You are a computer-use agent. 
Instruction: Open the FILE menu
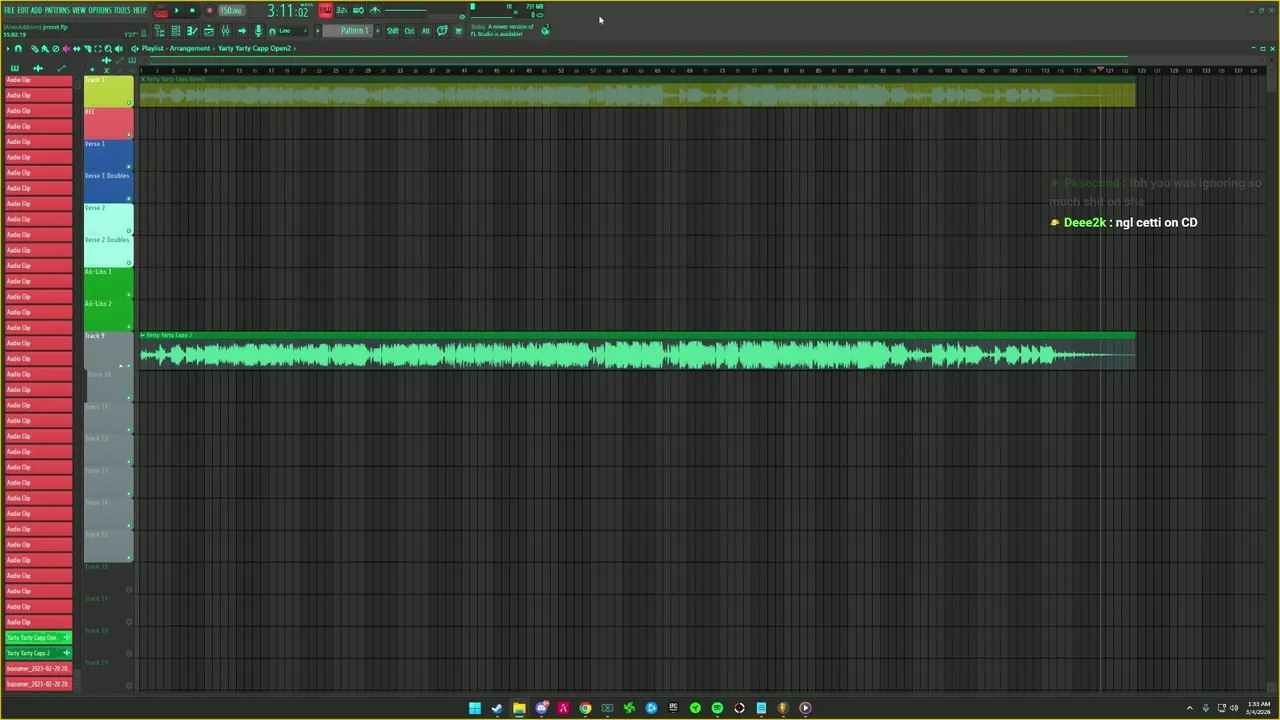pyautogui.click(x=9, y=10)
